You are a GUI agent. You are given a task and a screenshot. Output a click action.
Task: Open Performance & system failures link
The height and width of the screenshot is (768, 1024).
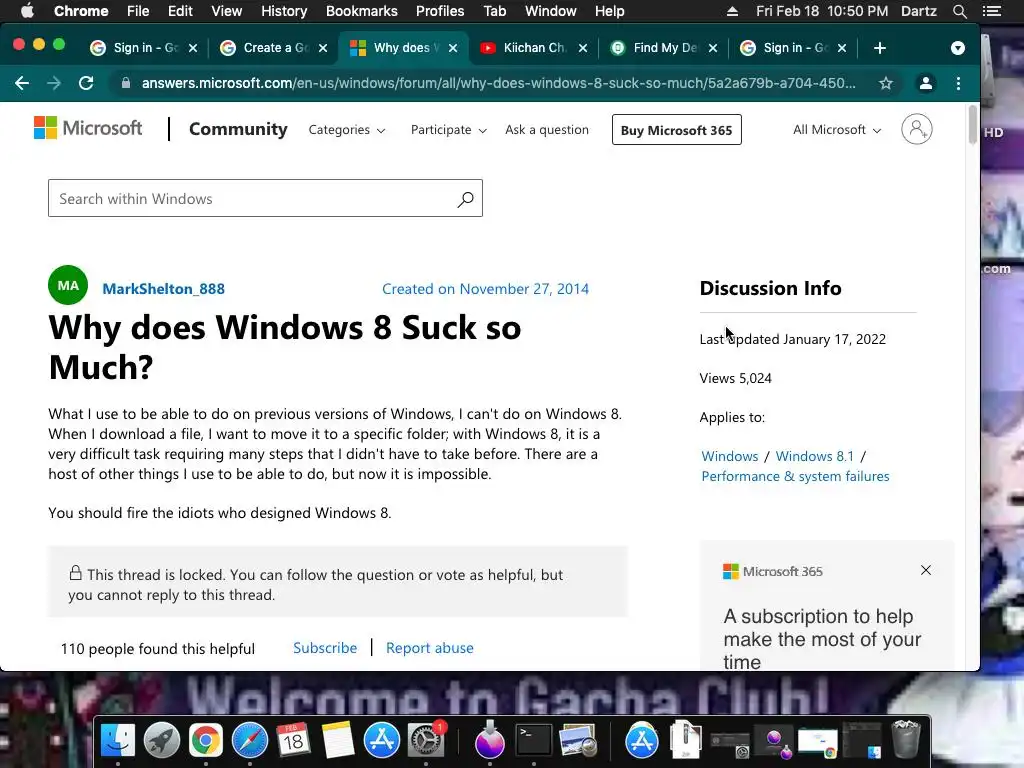[795, 476]
